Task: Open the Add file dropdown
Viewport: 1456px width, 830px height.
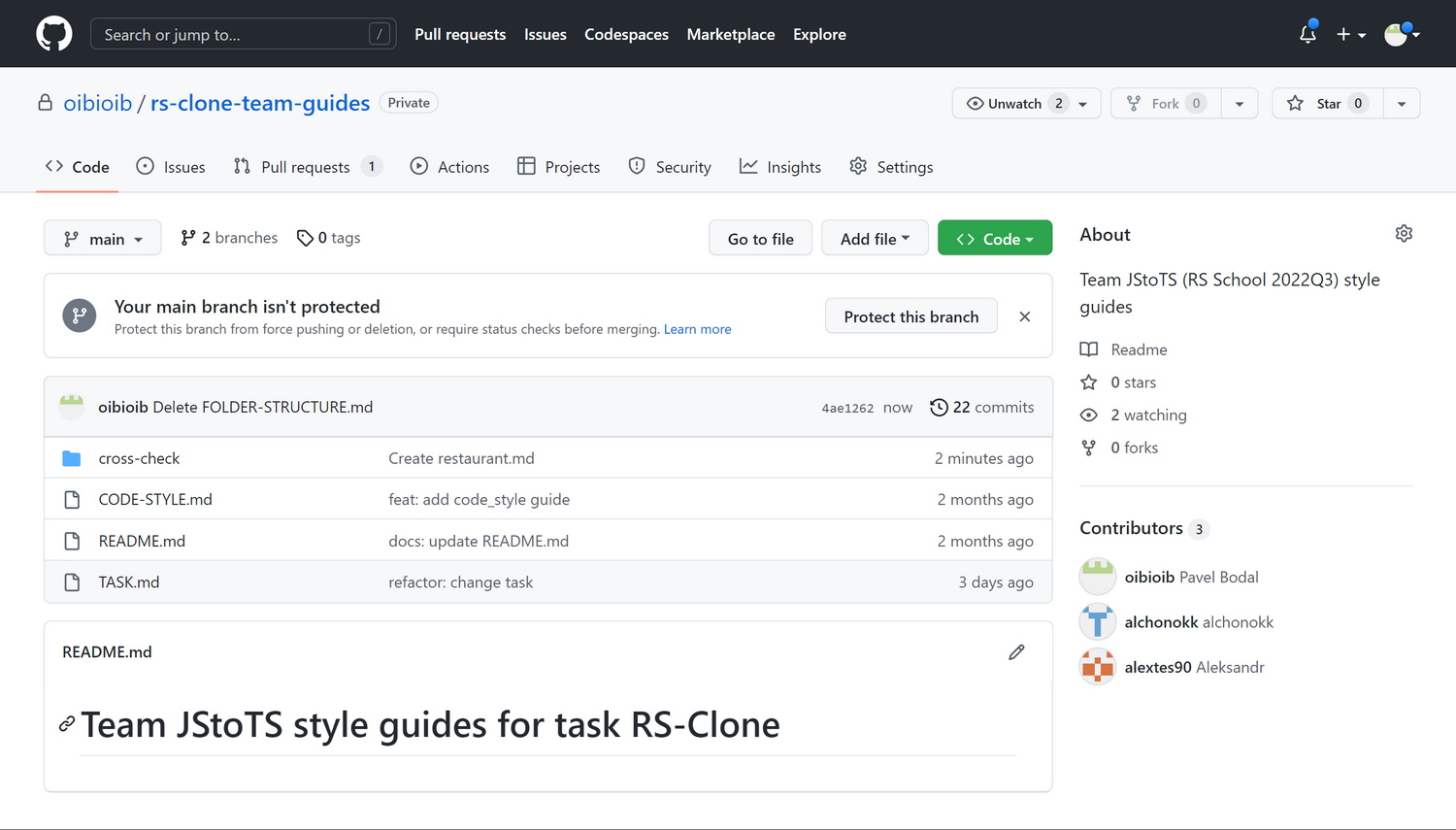Action: [875, 239]
